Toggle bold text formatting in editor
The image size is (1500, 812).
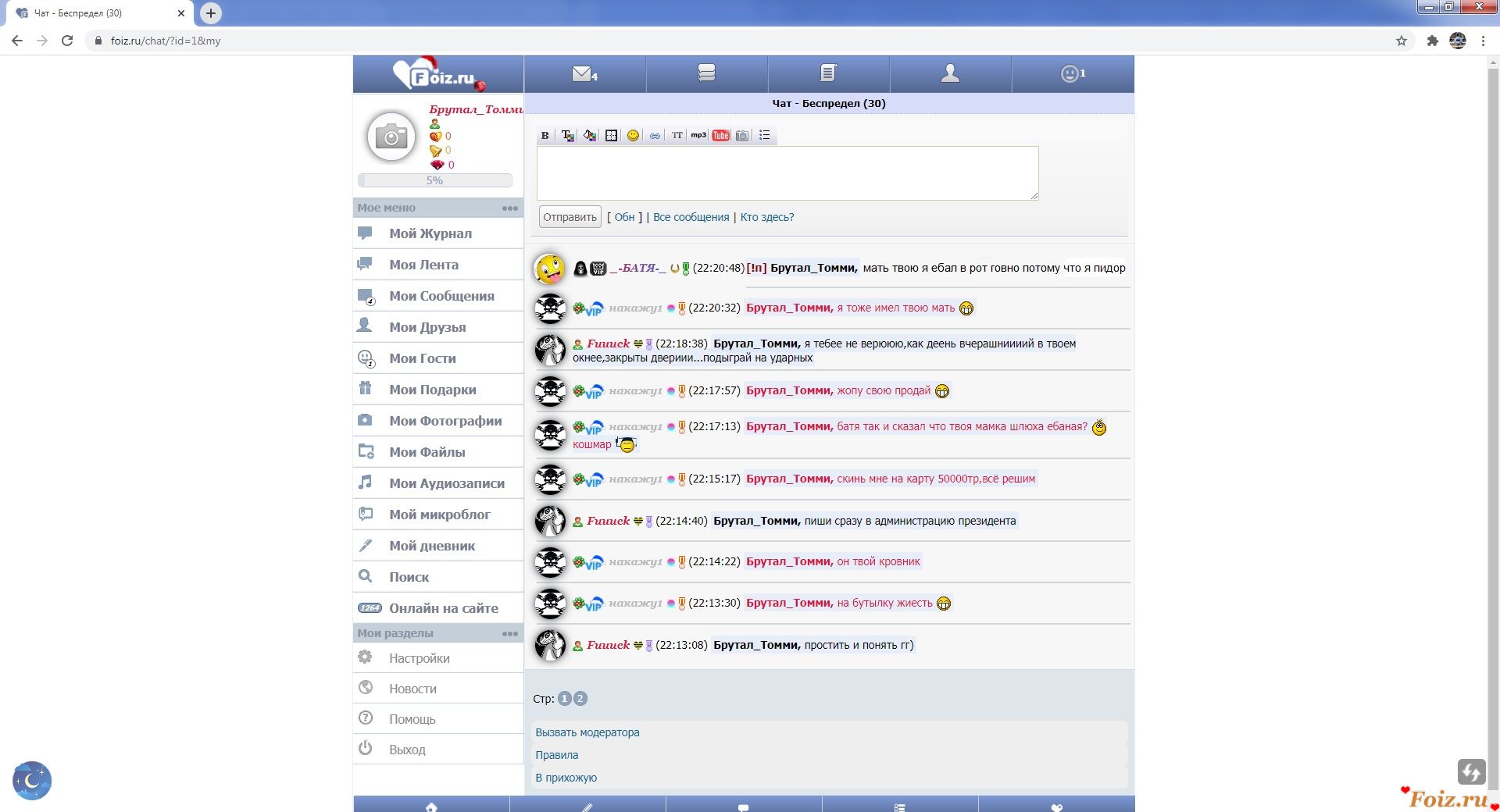pyautogui.click(x=545, y=135)
